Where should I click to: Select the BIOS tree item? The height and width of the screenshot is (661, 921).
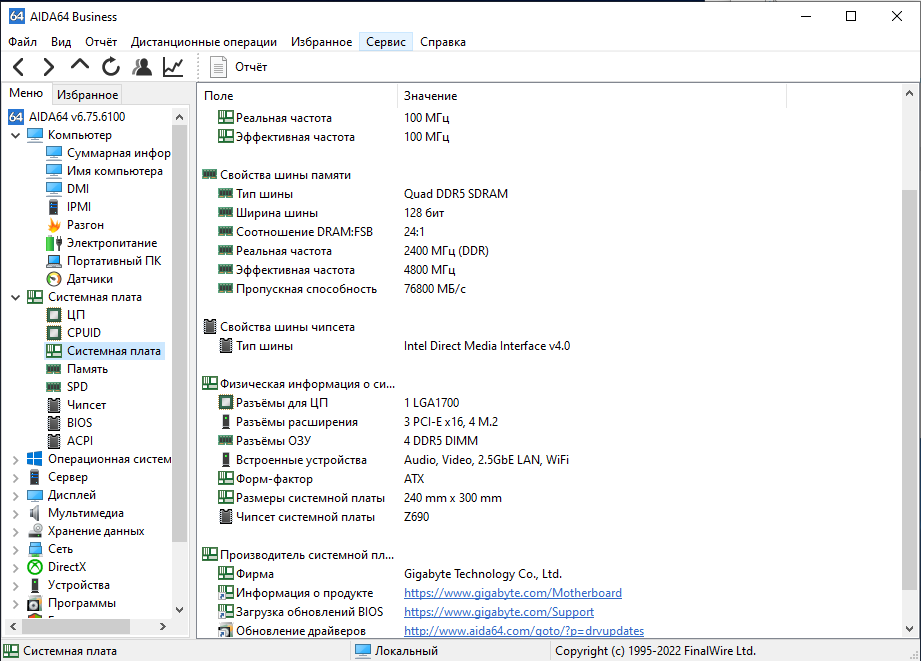79,423
